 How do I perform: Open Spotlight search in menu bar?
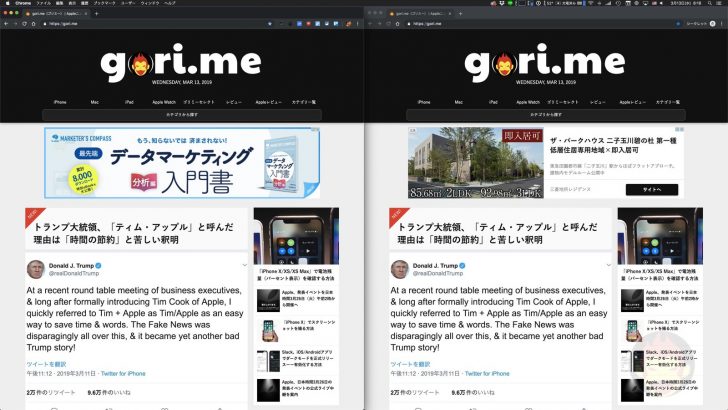tap(709, 3)
